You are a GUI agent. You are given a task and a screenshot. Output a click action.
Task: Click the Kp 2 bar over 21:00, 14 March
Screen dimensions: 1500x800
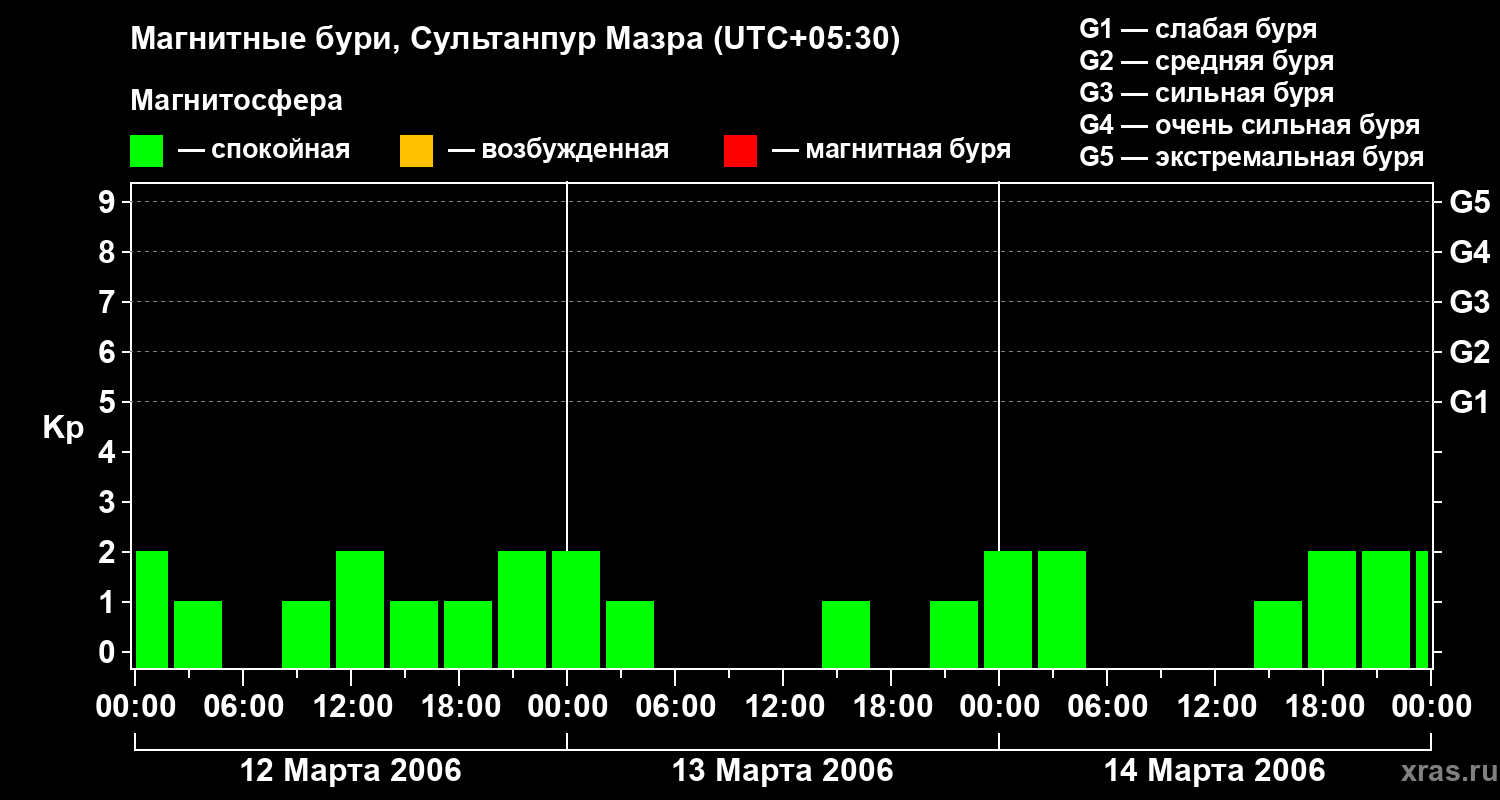click(x=1386, y=609)
